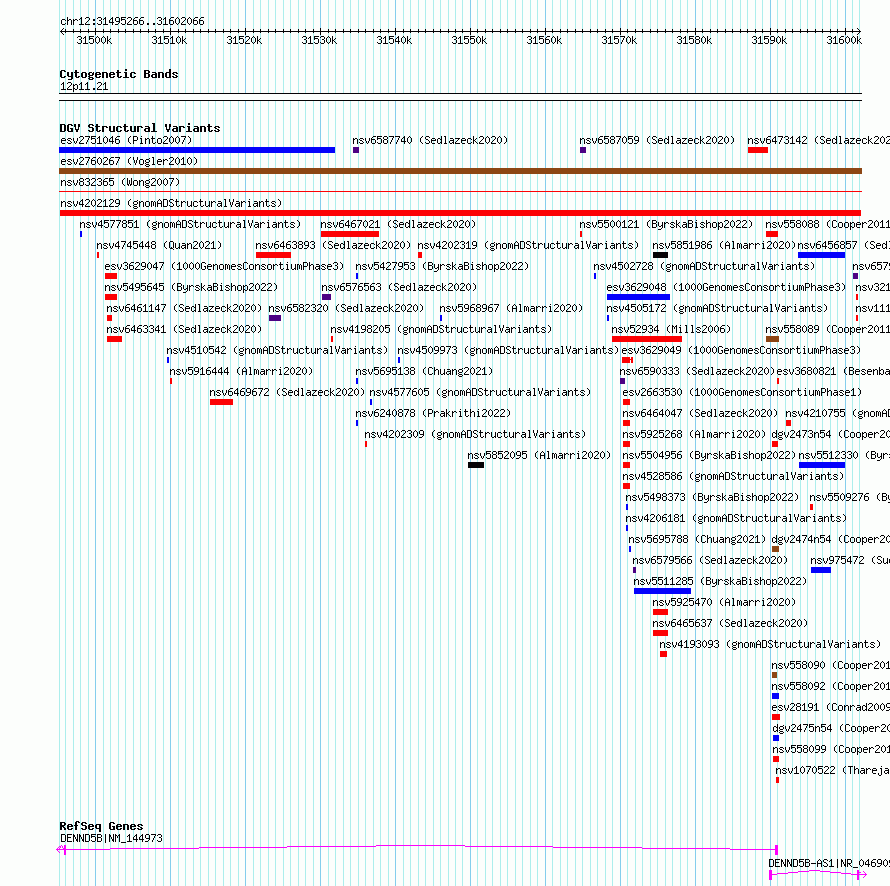
Task: Click nsv4502728 (gnomADStructuralVariants) label
Action: [x=704, y=266]
